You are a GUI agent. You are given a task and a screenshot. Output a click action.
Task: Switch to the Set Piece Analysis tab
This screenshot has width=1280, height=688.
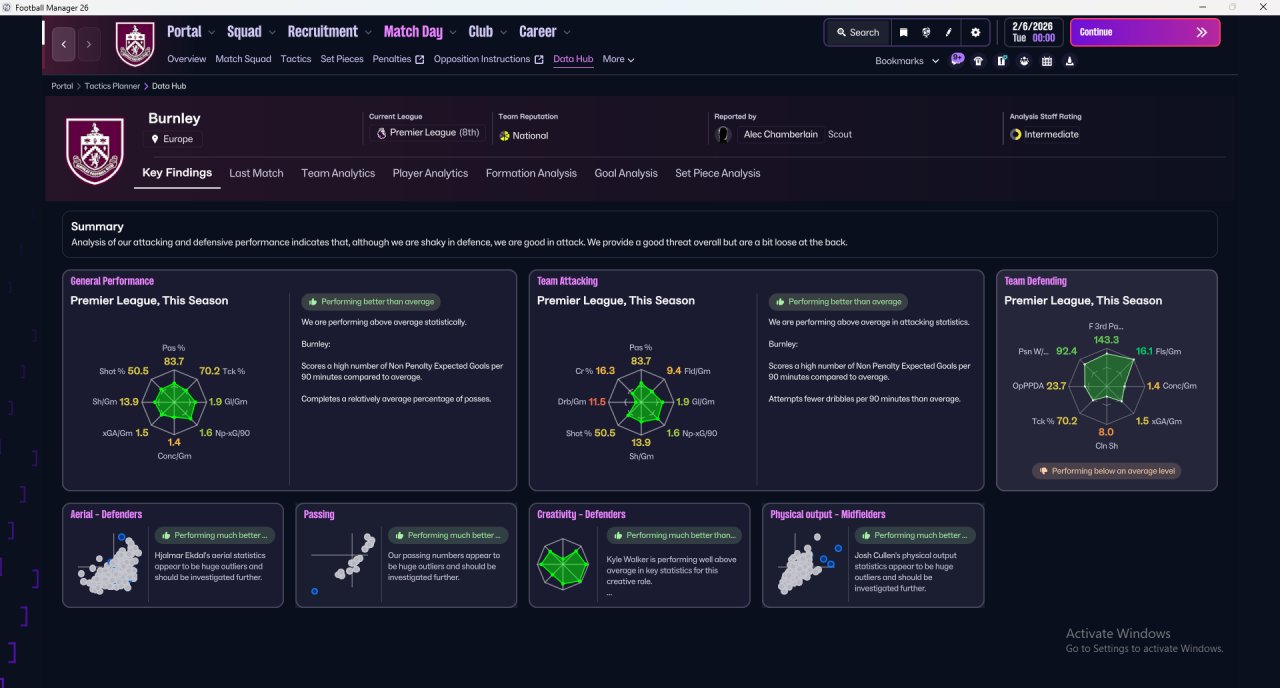pos(718,173)
